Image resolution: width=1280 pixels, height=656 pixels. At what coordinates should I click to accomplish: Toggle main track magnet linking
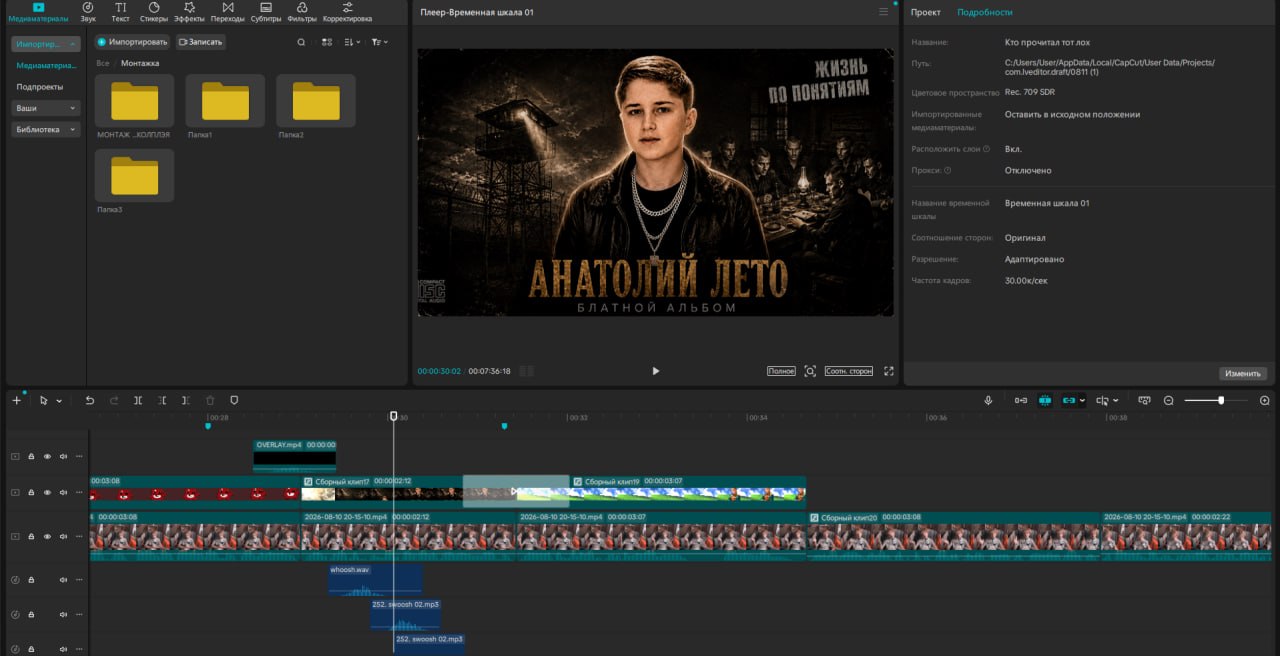click(1021, 400)
